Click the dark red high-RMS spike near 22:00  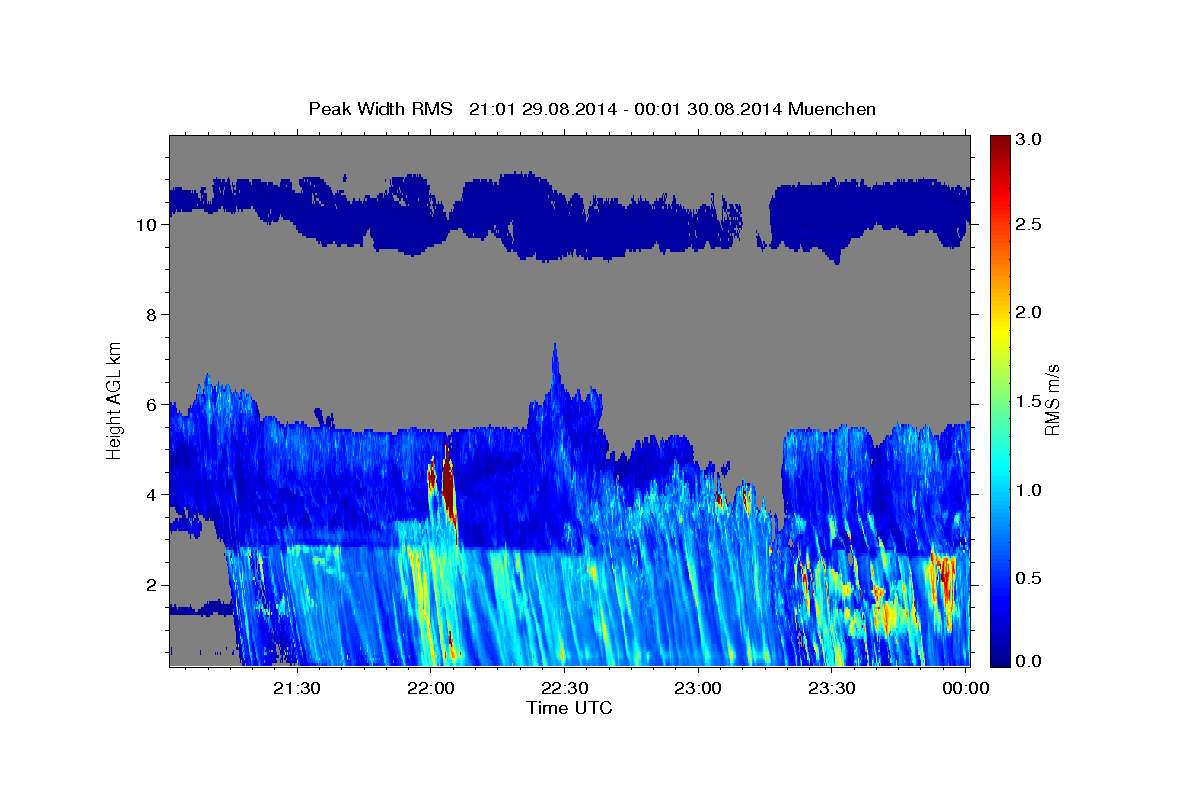[x=448, y=485]
